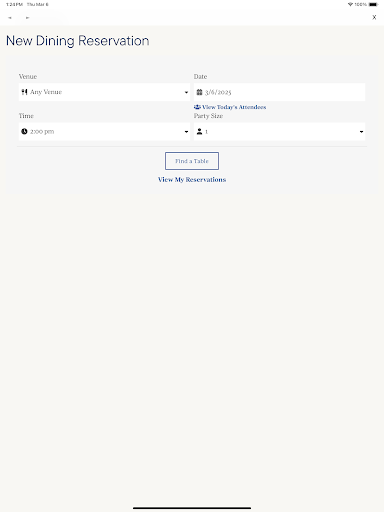Click the attendees group icon
This screenshot has height=512, width=384.
tap(197, 107)
